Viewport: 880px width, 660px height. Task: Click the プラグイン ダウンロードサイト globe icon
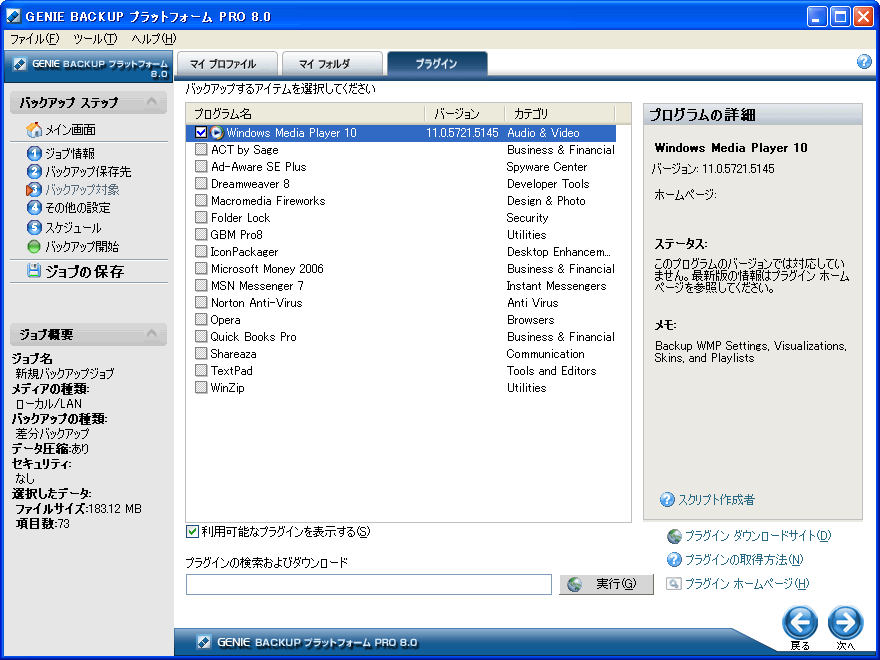point(674,537)
